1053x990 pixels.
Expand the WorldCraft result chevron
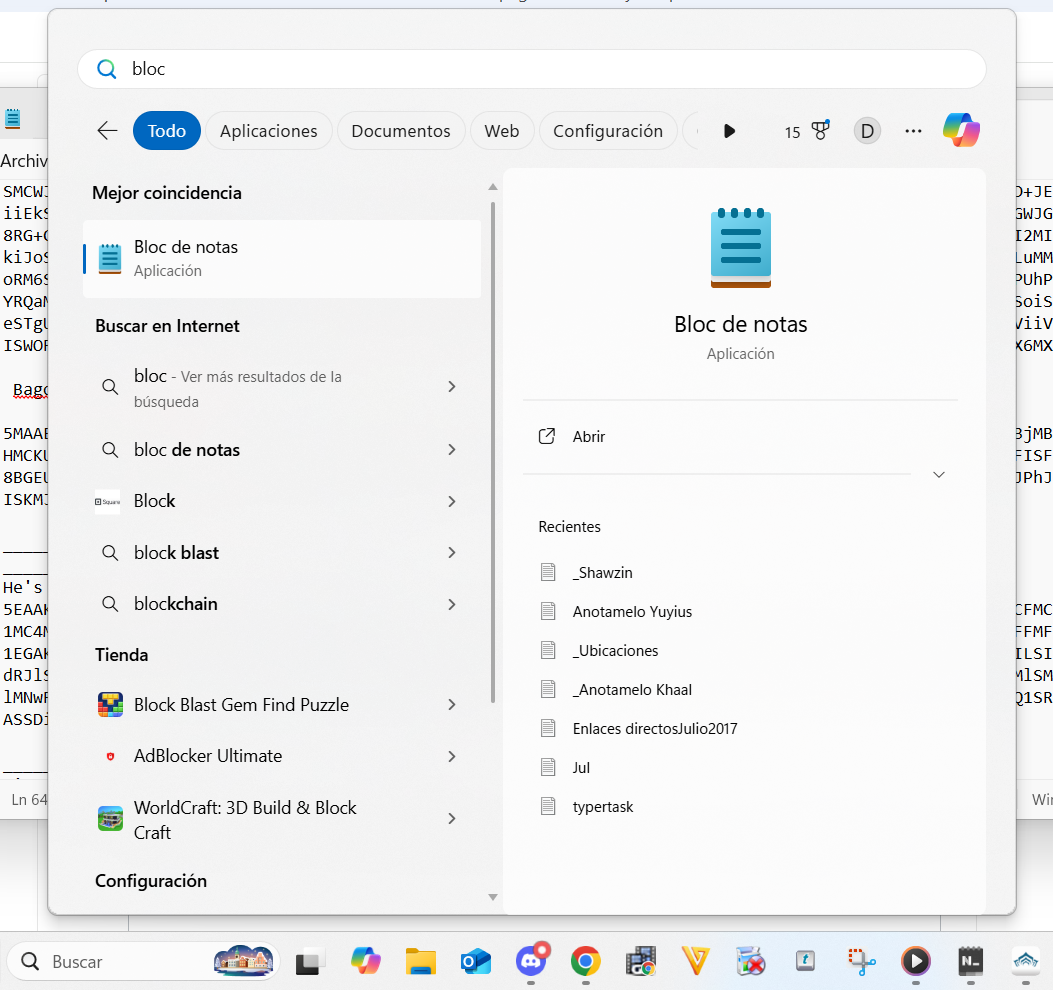click(452, 819)
